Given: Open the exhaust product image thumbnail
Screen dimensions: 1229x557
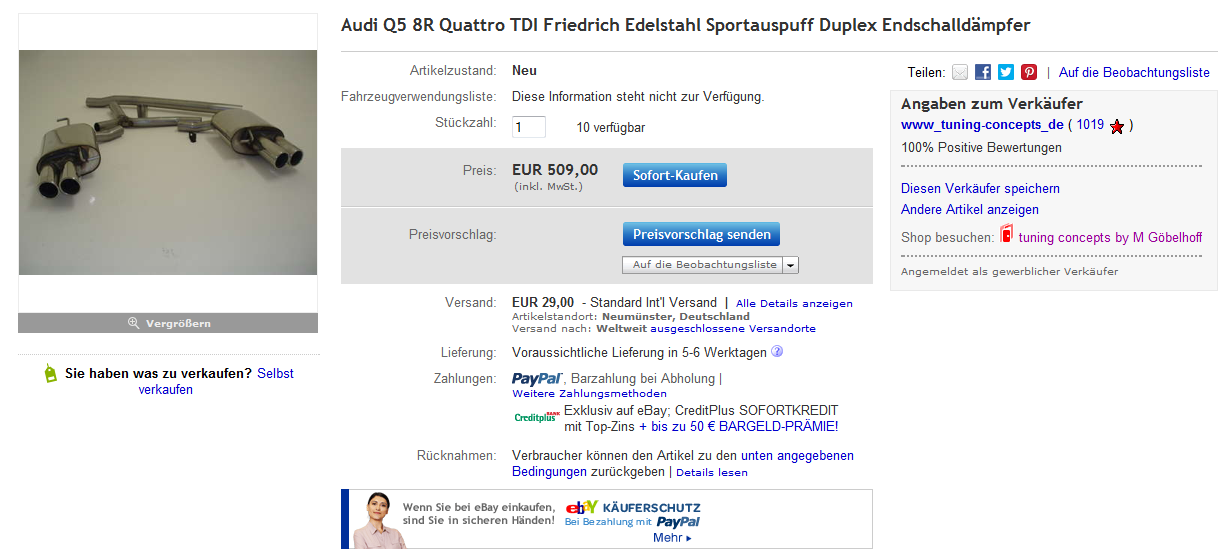Looking at the screenshot, I should 168,162.
